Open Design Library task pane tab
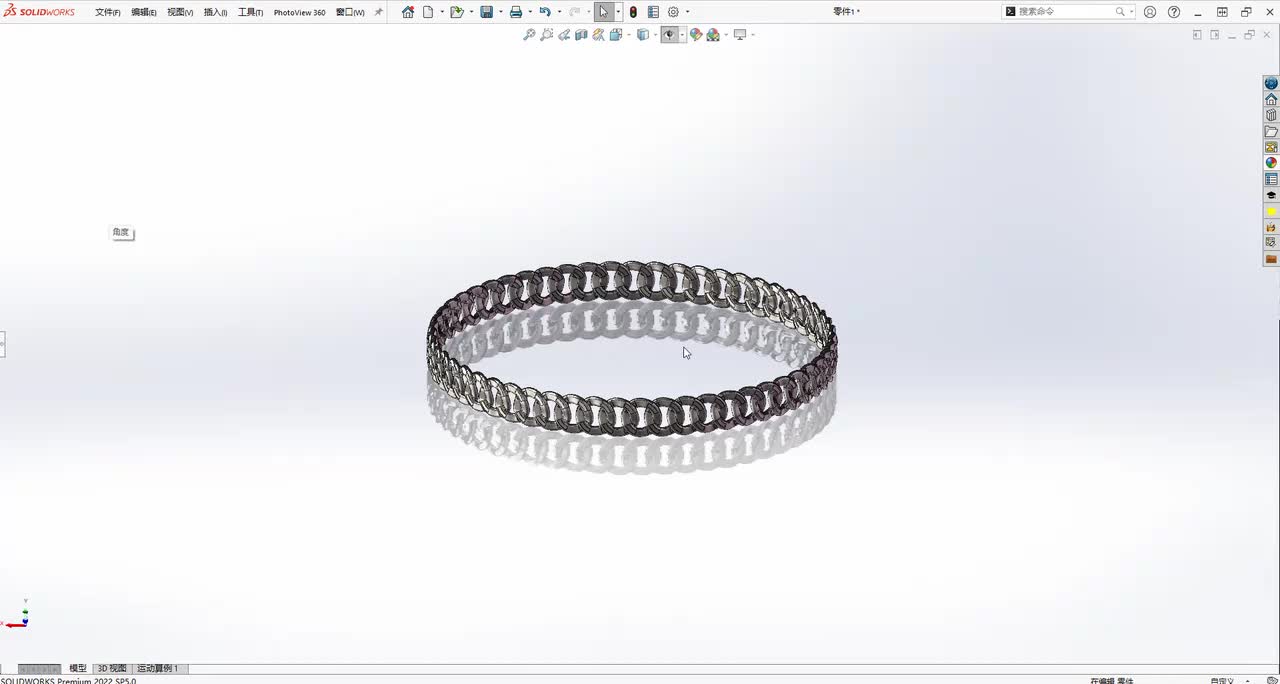Screen dimensions: 1280x684 click(x=1271, y=116)
